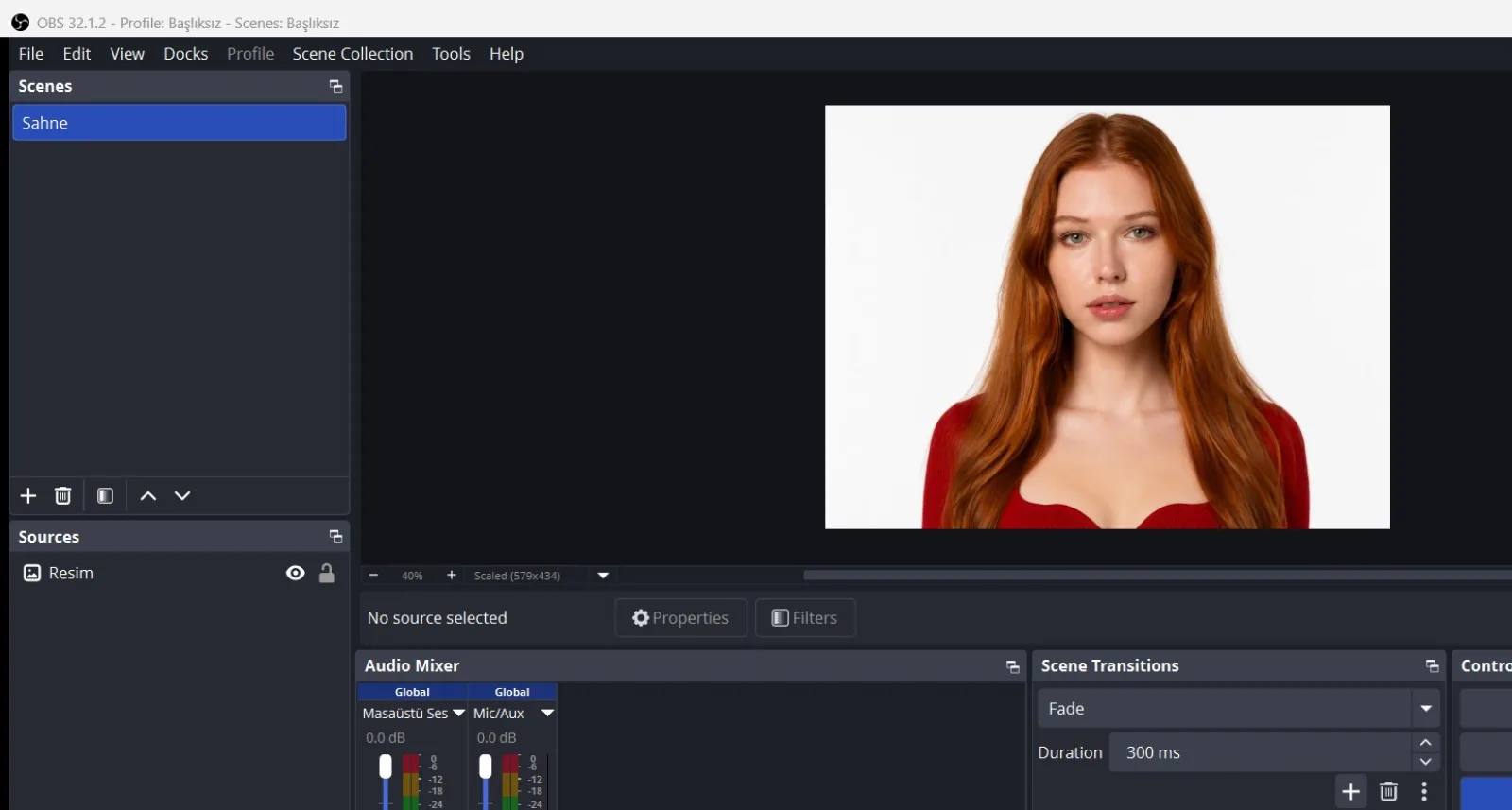The height and width of the screenshot is (810, 1512).
Task: Click the preview horizontal scrollbar
Action: point(1158,575)
